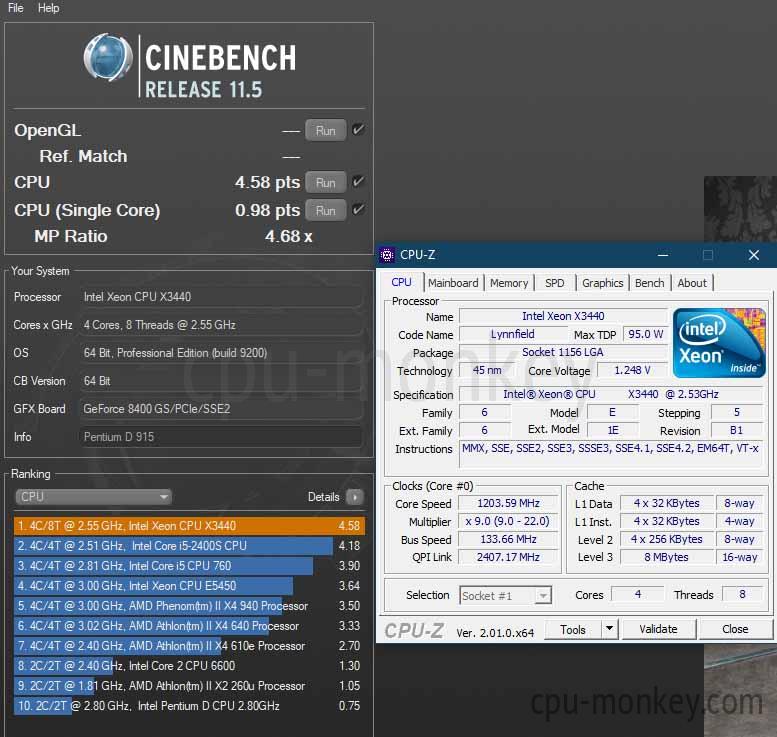Viewport: 777px width, 737px height.
Task: Close CPU-Z window with X icon
Action: click(x=754, y=255)
